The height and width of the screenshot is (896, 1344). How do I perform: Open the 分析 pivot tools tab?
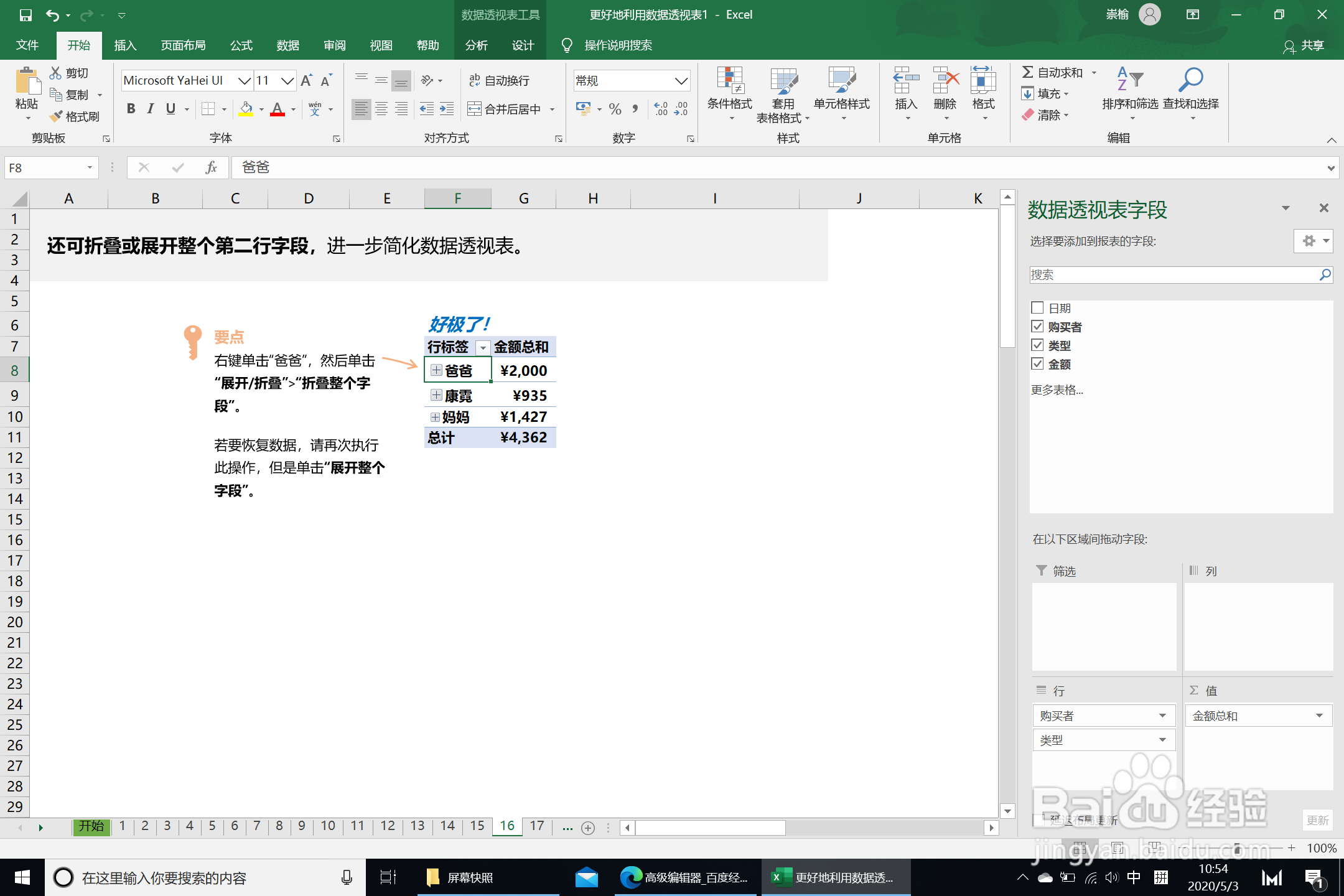pos(477,45)
